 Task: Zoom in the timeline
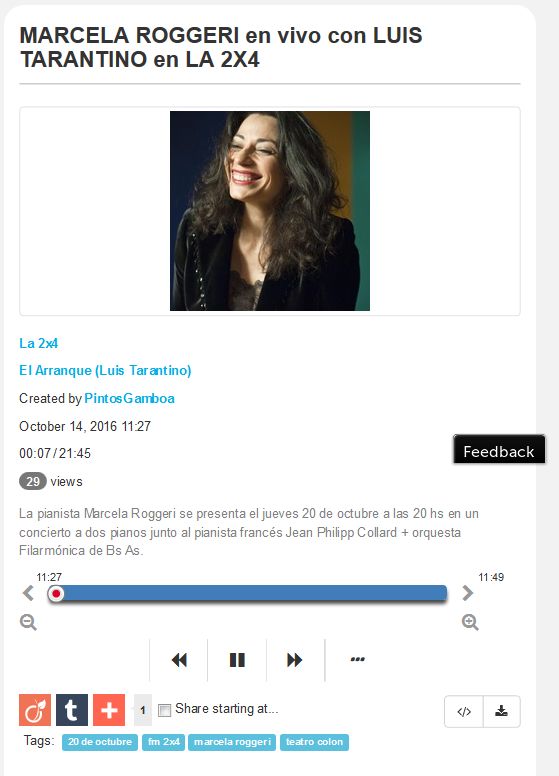[x=470, y=622]
